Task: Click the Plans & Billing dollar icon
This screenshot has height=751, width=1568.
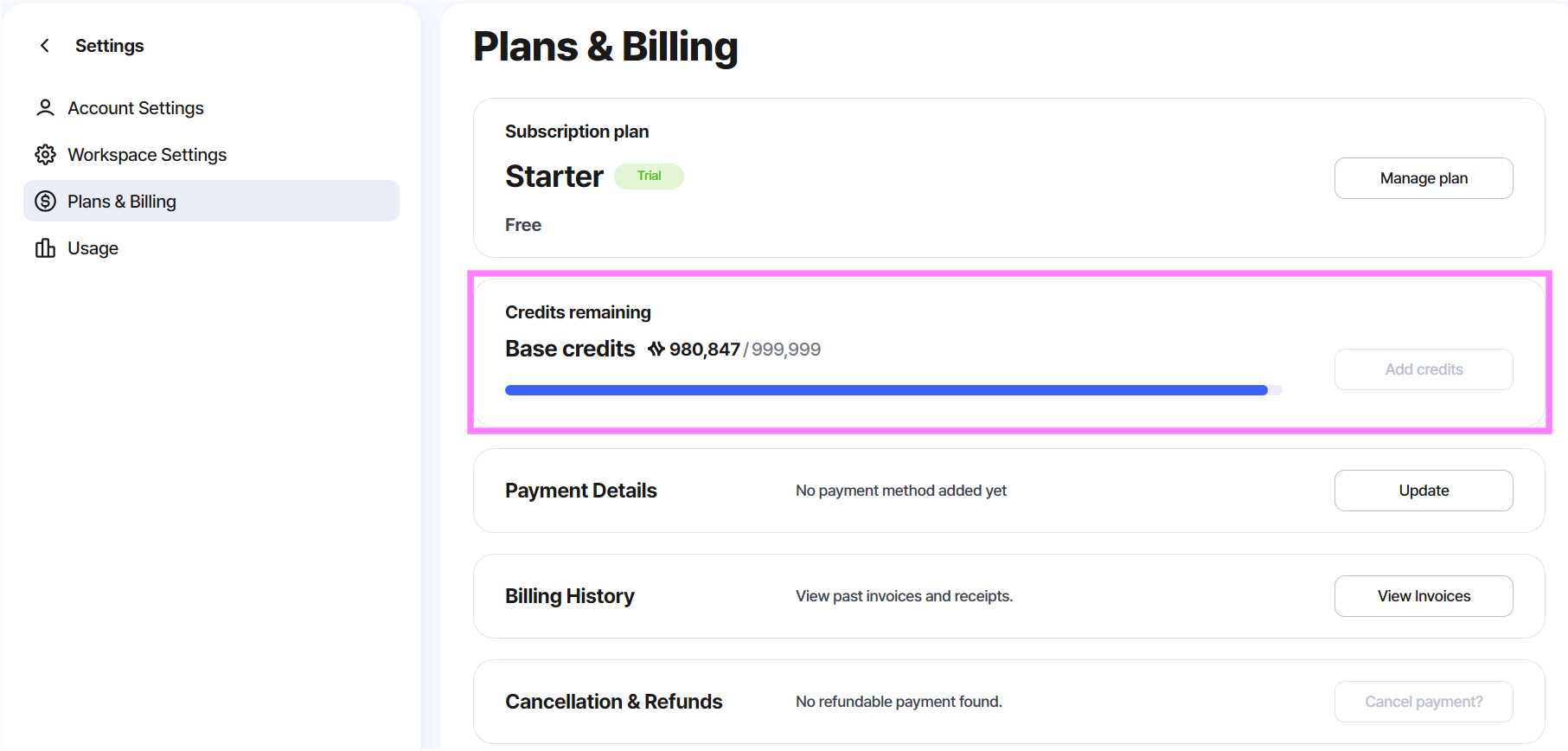Action: (45, 202)
